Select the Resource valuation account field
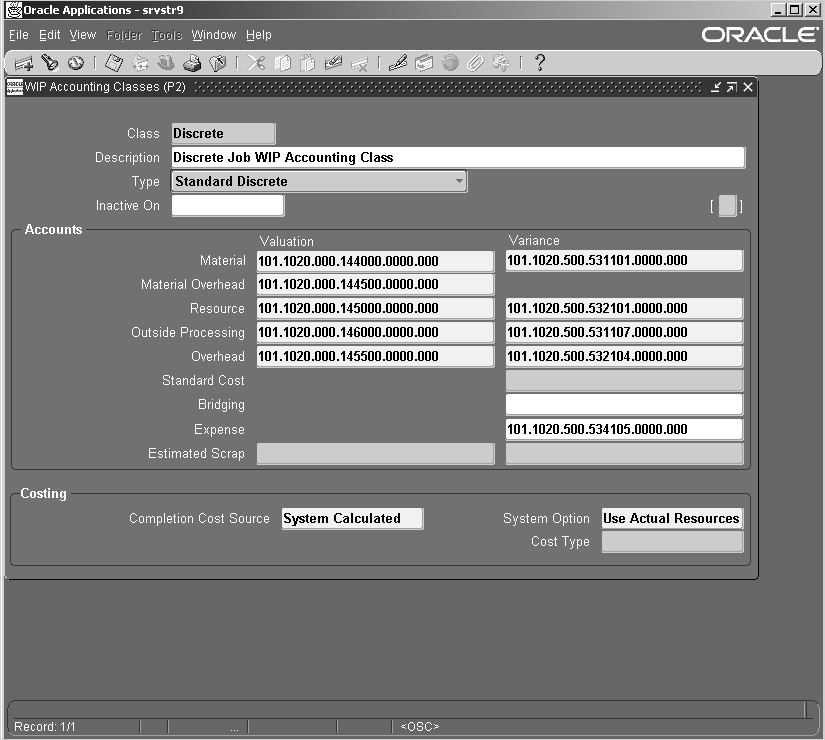825x740 pixels. [x=375, y=308]
